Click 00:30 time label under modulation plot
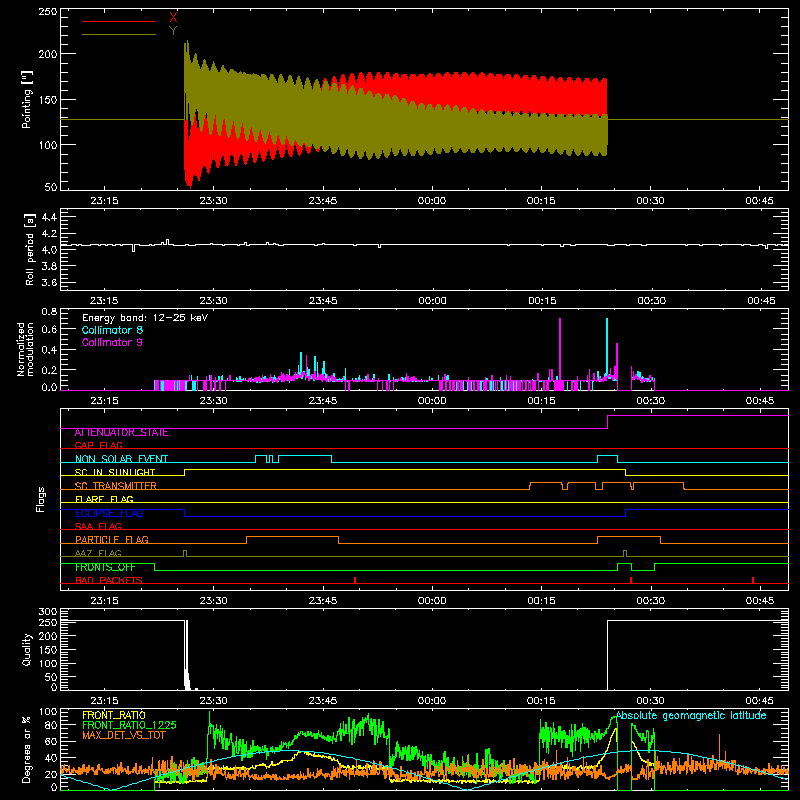800x800 pixels. coord(651,401)
